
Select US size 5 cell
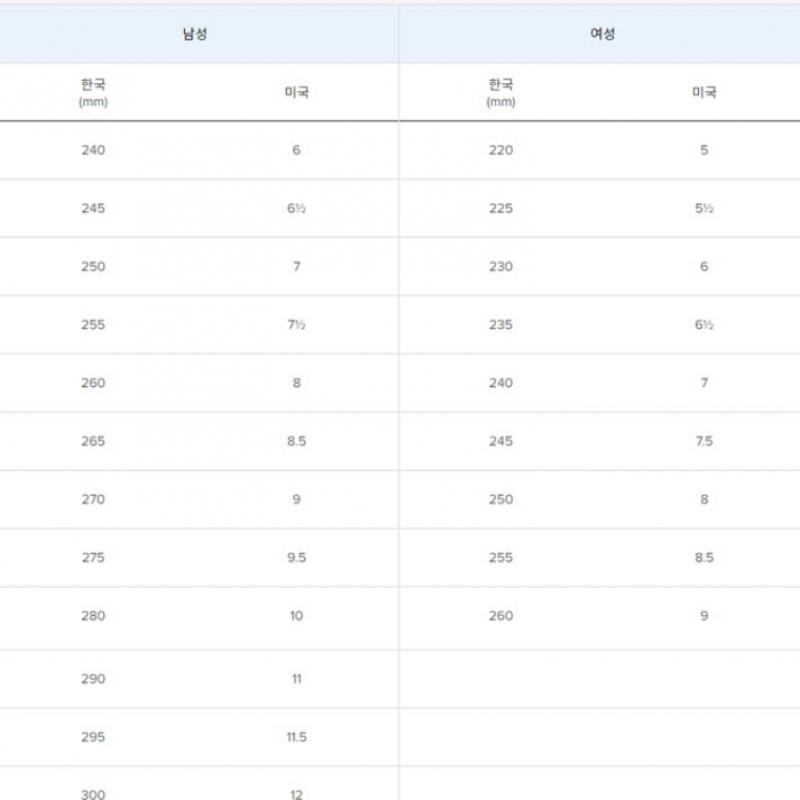[704, 150]
